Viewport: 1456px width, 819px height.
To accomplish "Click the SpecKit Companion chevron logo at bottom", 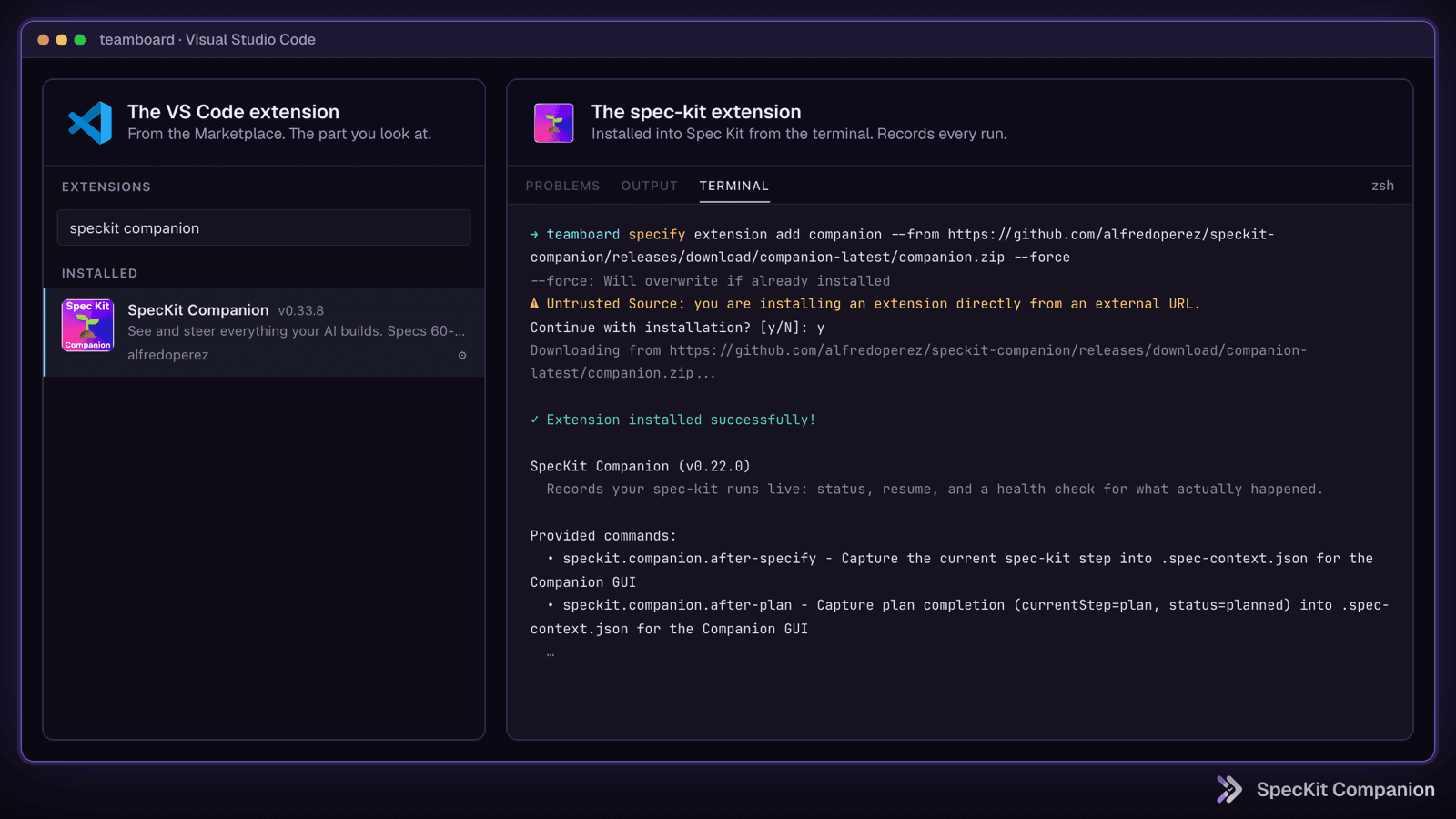I will point(1228,789).
